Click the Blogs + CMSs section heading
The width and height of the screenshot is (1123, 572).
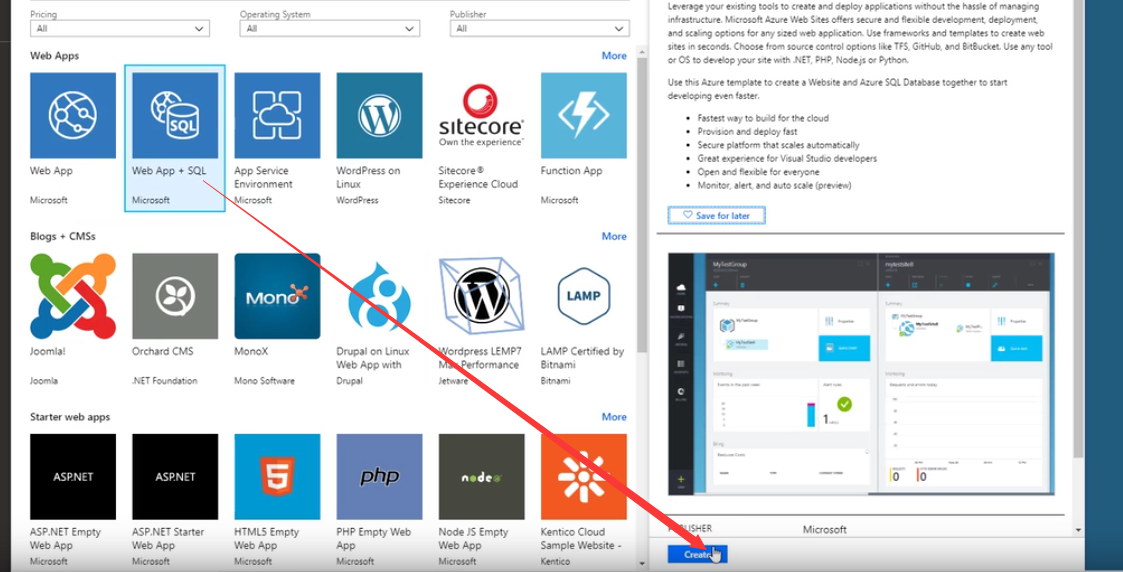pos(63,236)
